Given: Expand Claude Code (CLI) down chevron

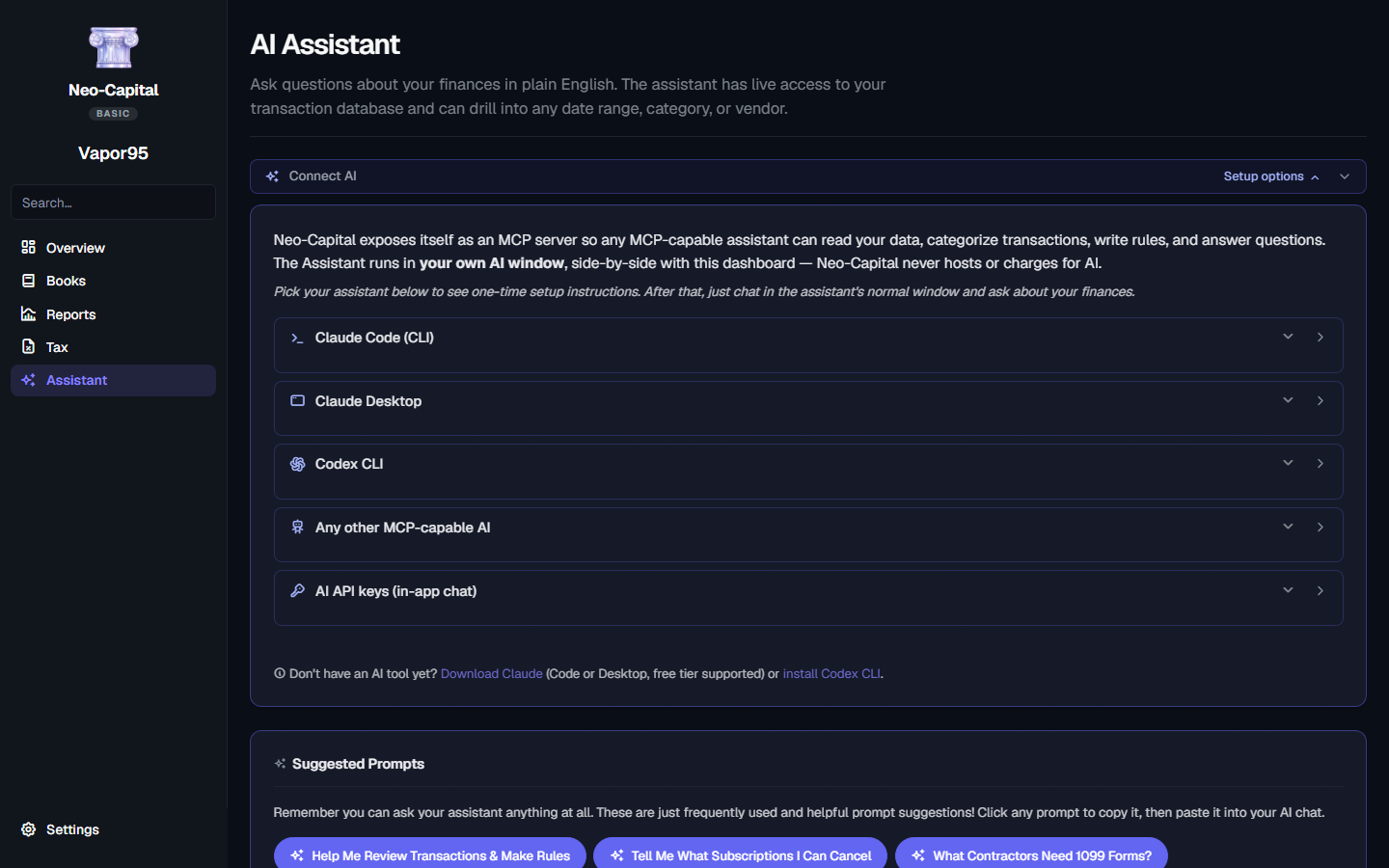Looking at the screenshot, I should click(1288, 337).
